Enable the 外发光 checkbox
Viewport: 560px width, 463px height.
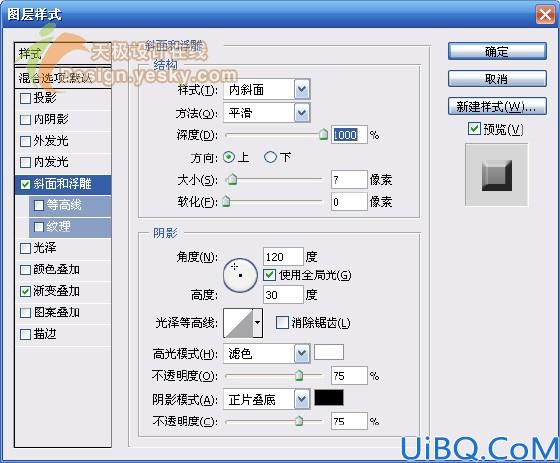click(25, 141)
